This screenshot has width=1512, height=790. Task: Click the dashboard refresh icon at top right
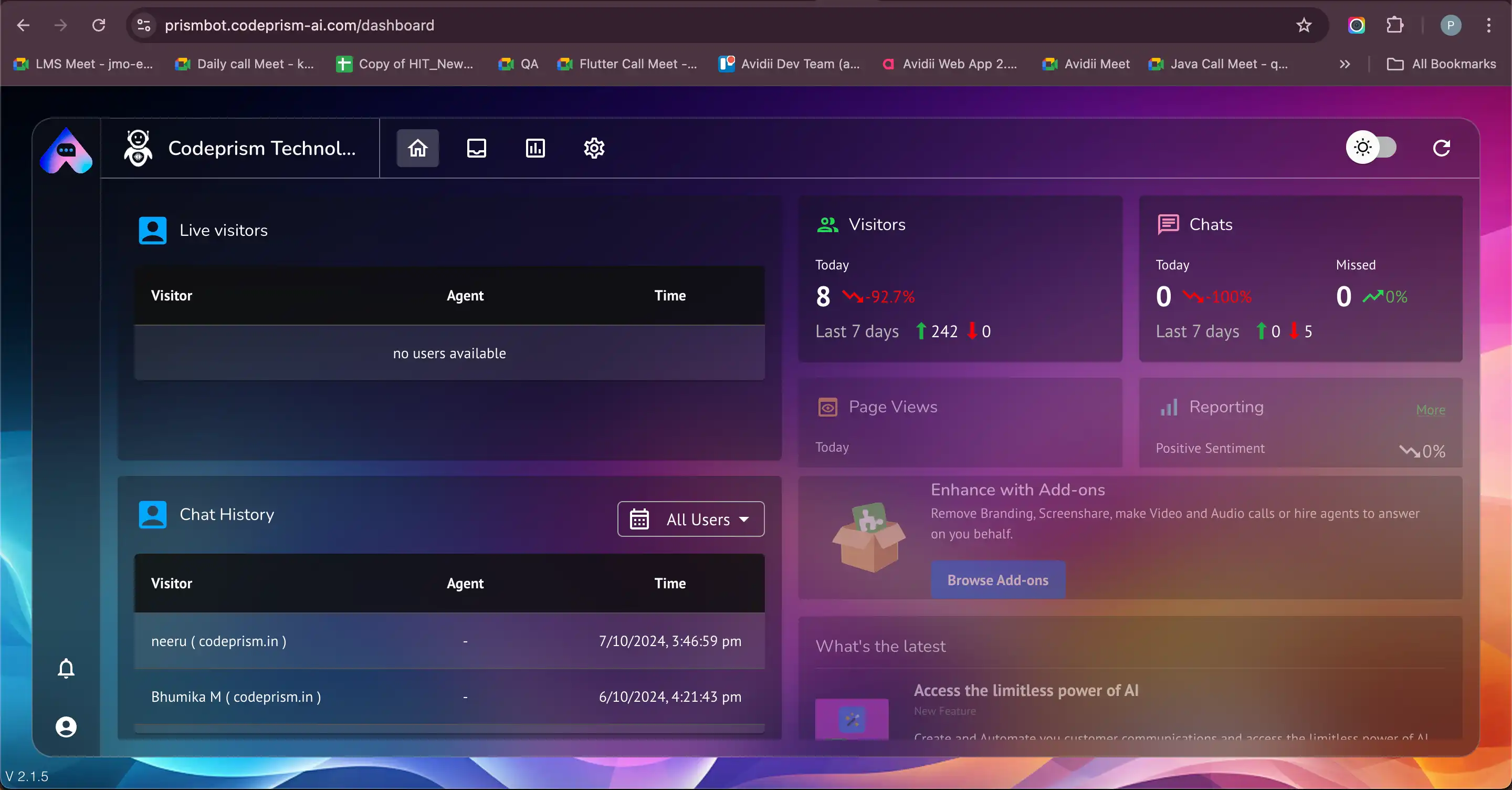[1442, 148]
